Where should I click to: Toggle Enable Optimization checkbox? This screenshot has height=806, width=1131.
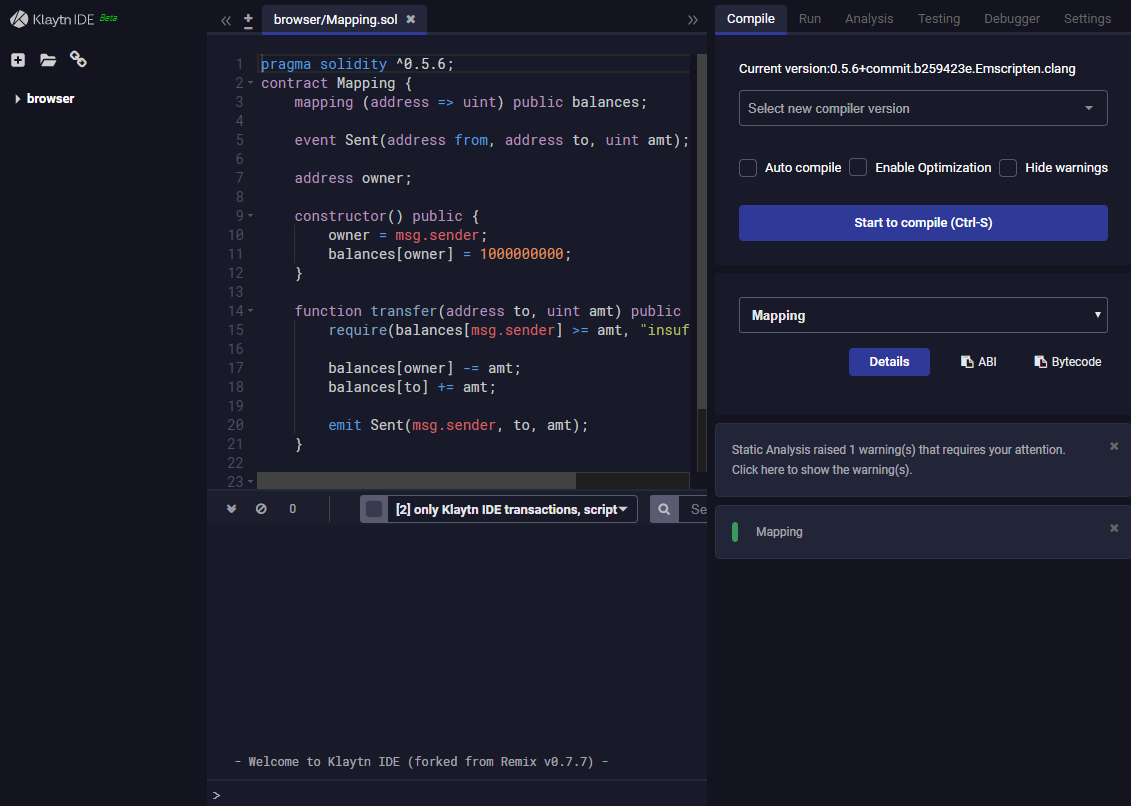point(858,167)
